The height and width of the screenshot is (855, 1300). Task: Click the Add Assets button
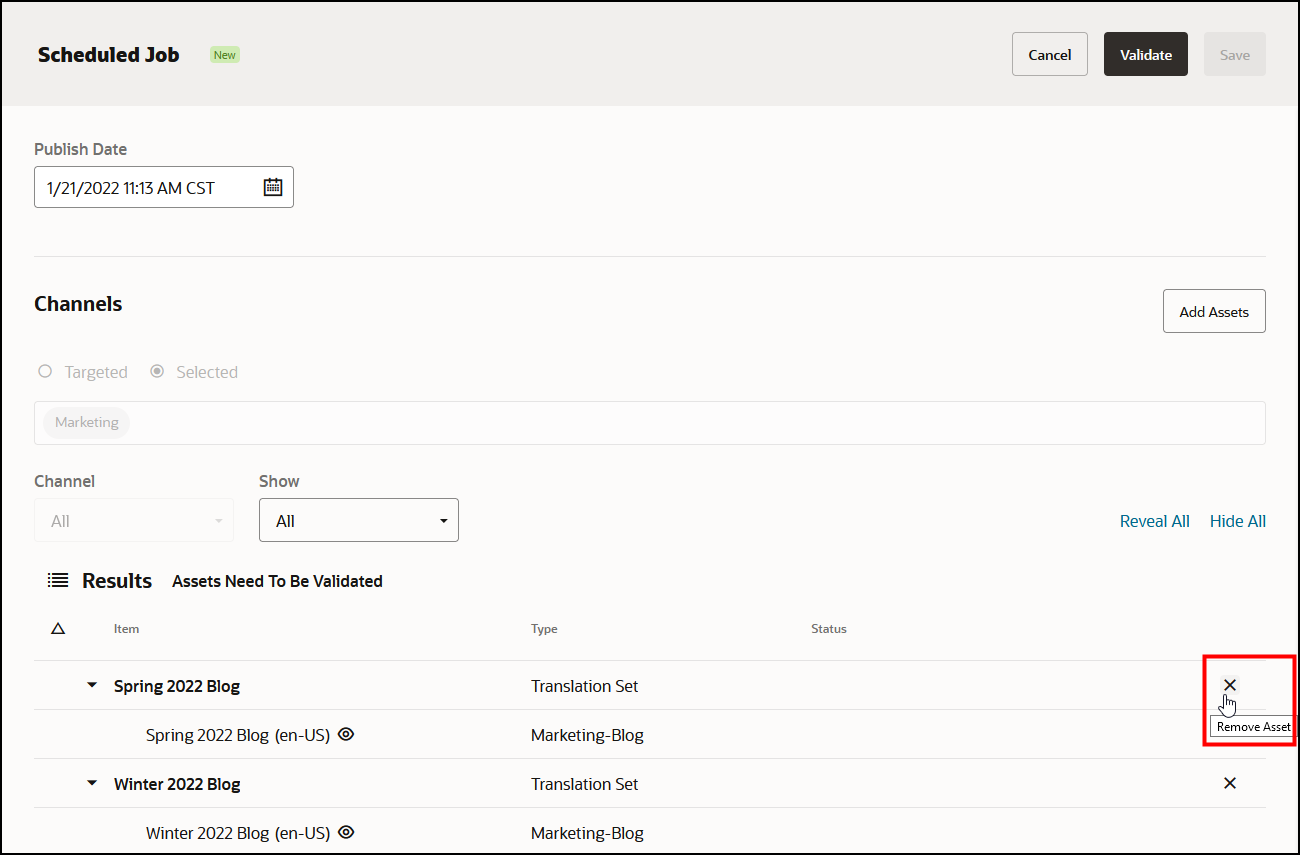point(1214,311)
